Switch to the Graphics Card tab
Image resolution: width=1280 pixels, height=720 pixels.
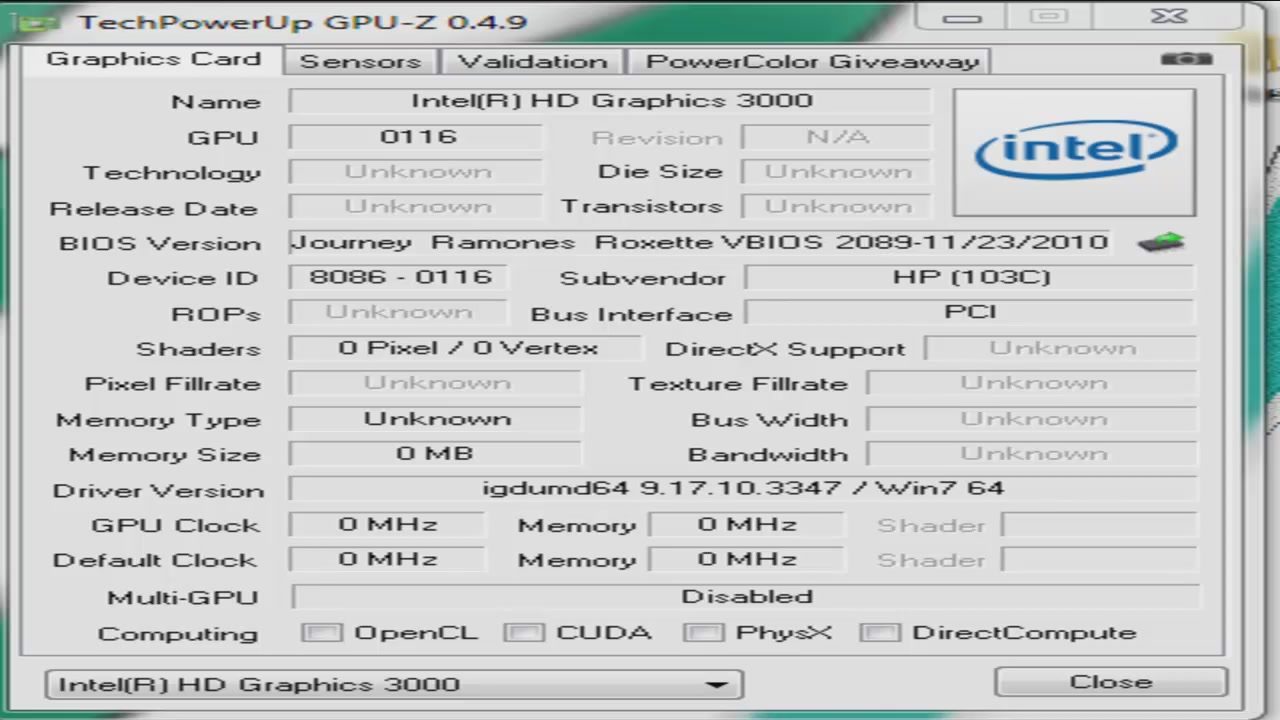click(x=153, y=59)
